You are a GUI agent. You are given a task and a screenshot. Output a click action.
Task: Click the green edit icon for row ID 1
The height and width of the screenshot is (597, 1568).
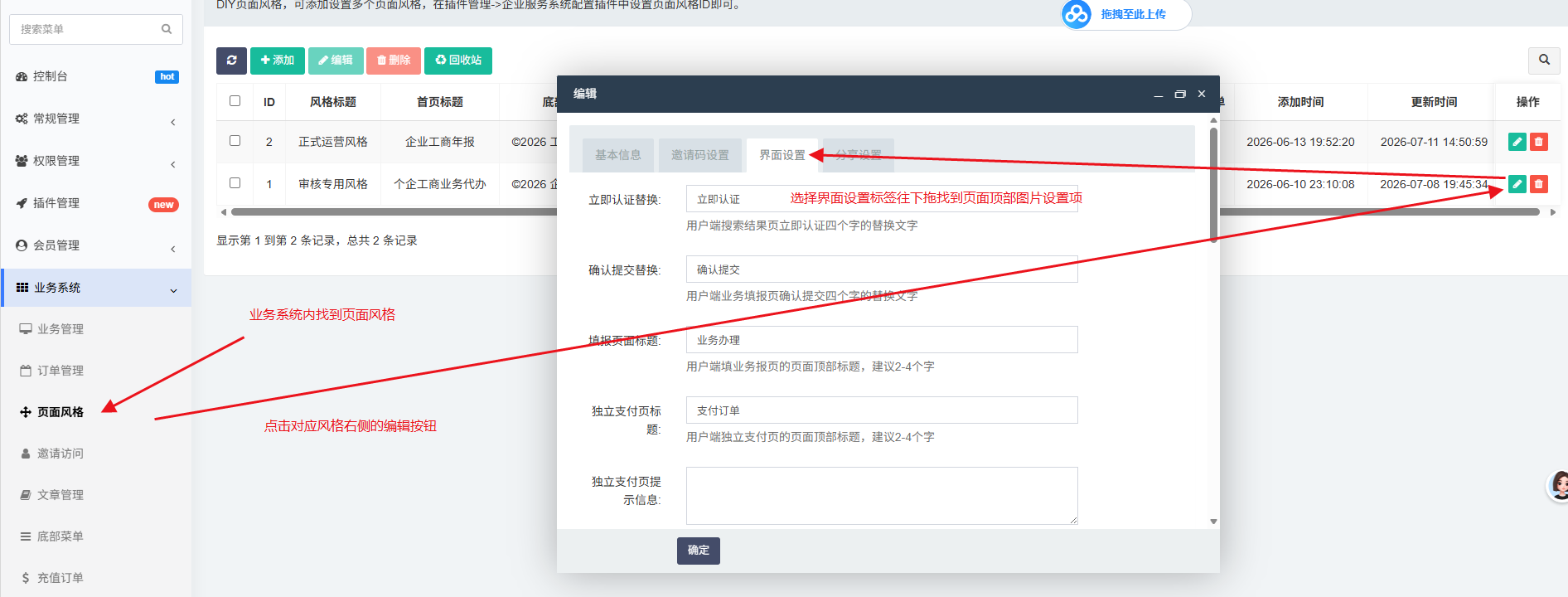click(1517, 184)
